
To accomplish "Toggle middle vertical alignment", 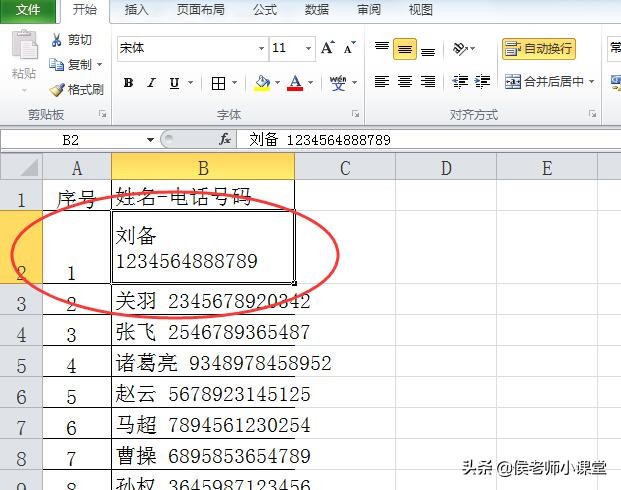I will coord(405,49).
